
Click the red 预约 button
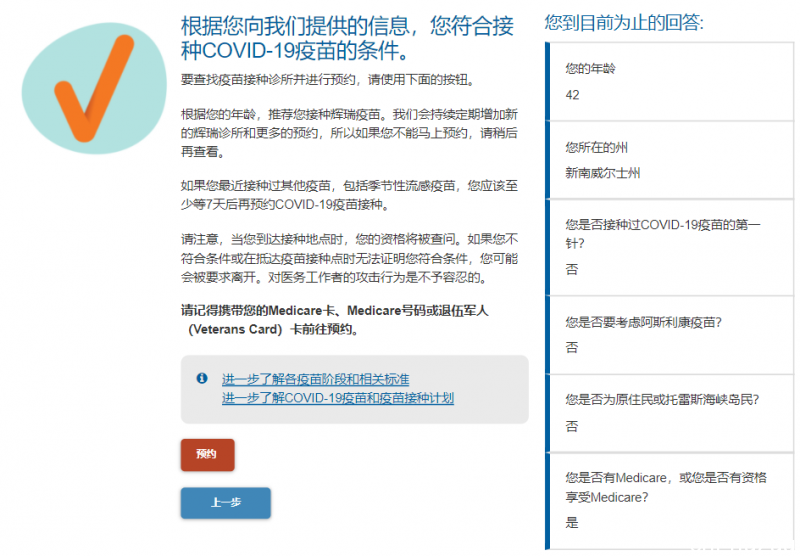click(208, 454)
